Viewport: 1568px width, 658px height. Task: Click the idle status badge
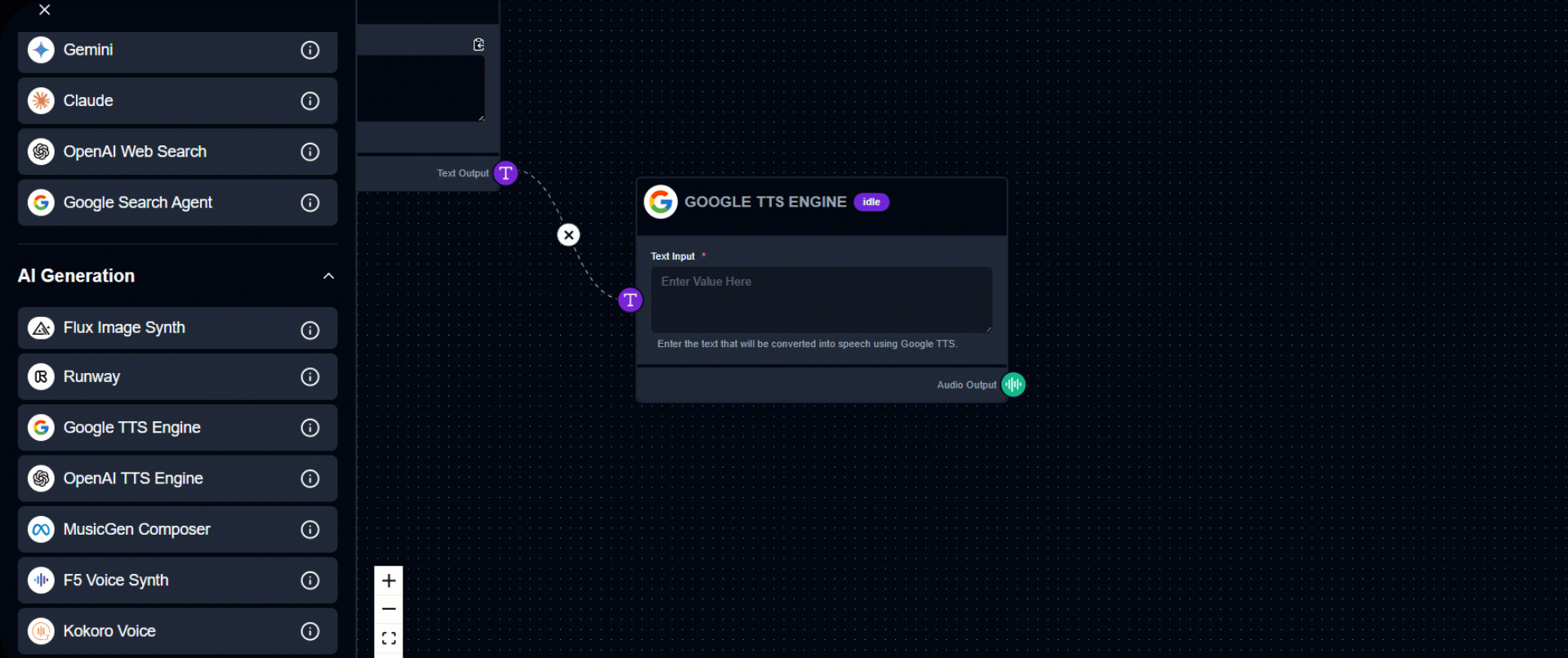coord(871,202)
